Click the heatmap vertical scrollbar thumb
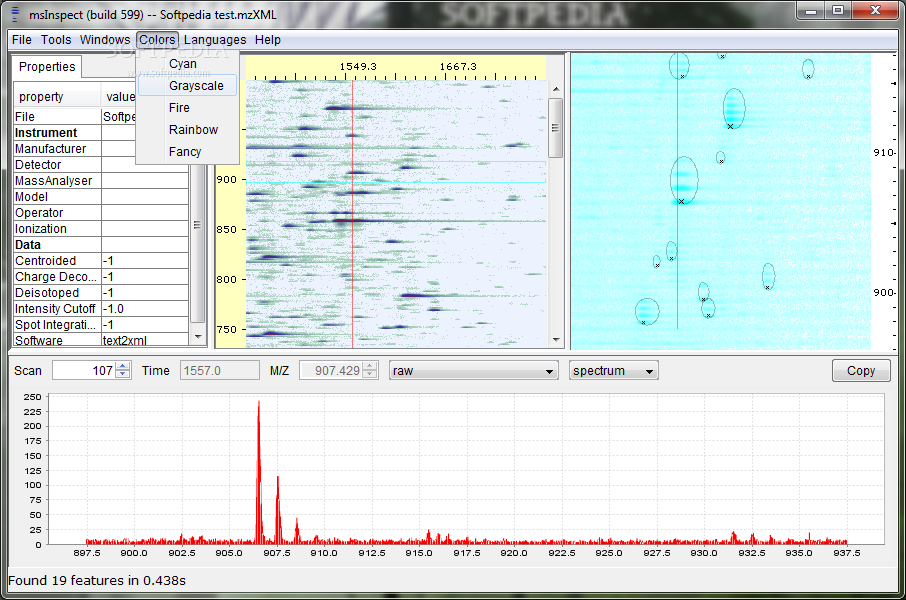Screen dimensions: 906x600 (x=556, y=128)
